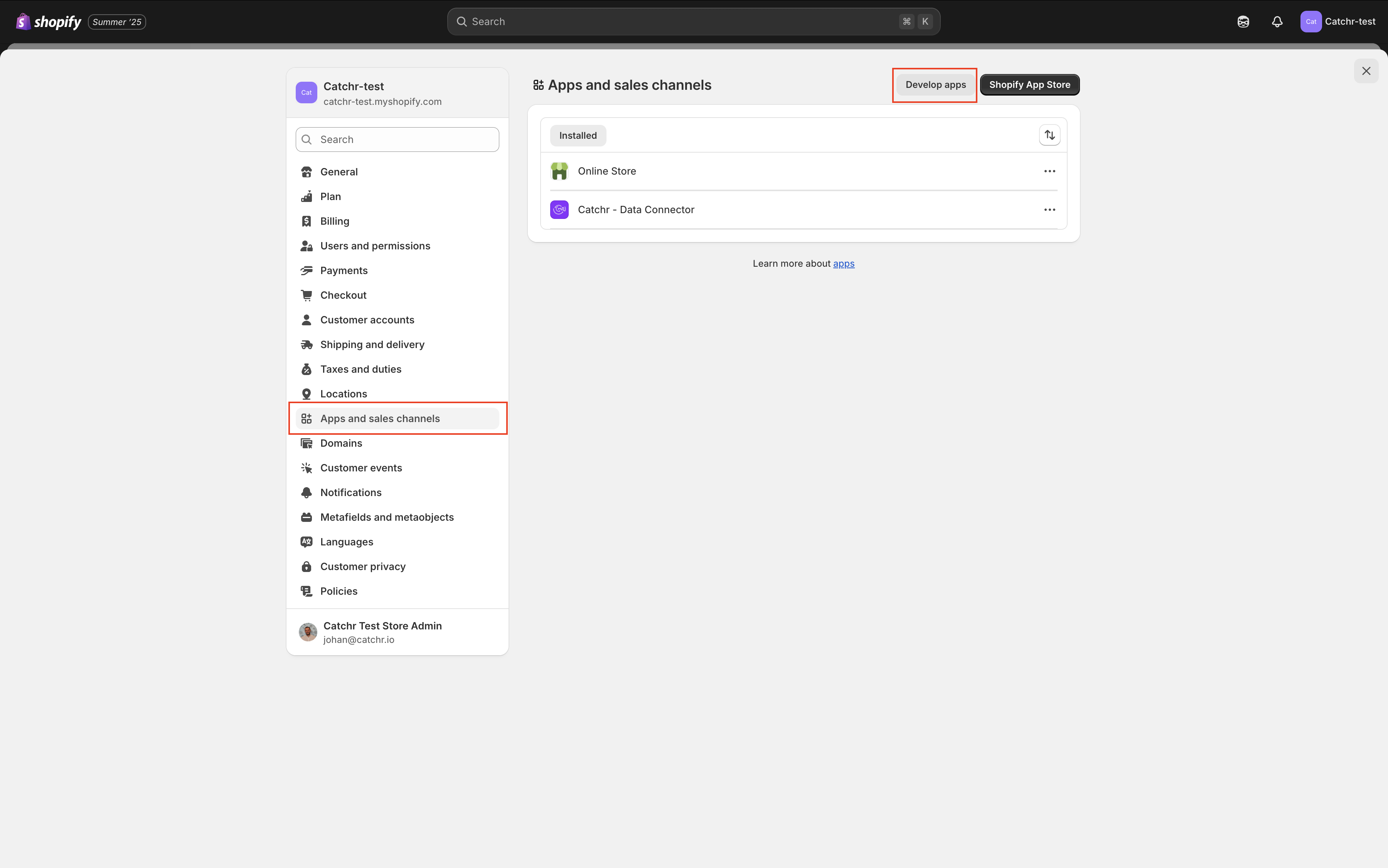Click Catchr Test Store Admin profile
Viewport: 1388px width, 868px height.
coord(398,632)
